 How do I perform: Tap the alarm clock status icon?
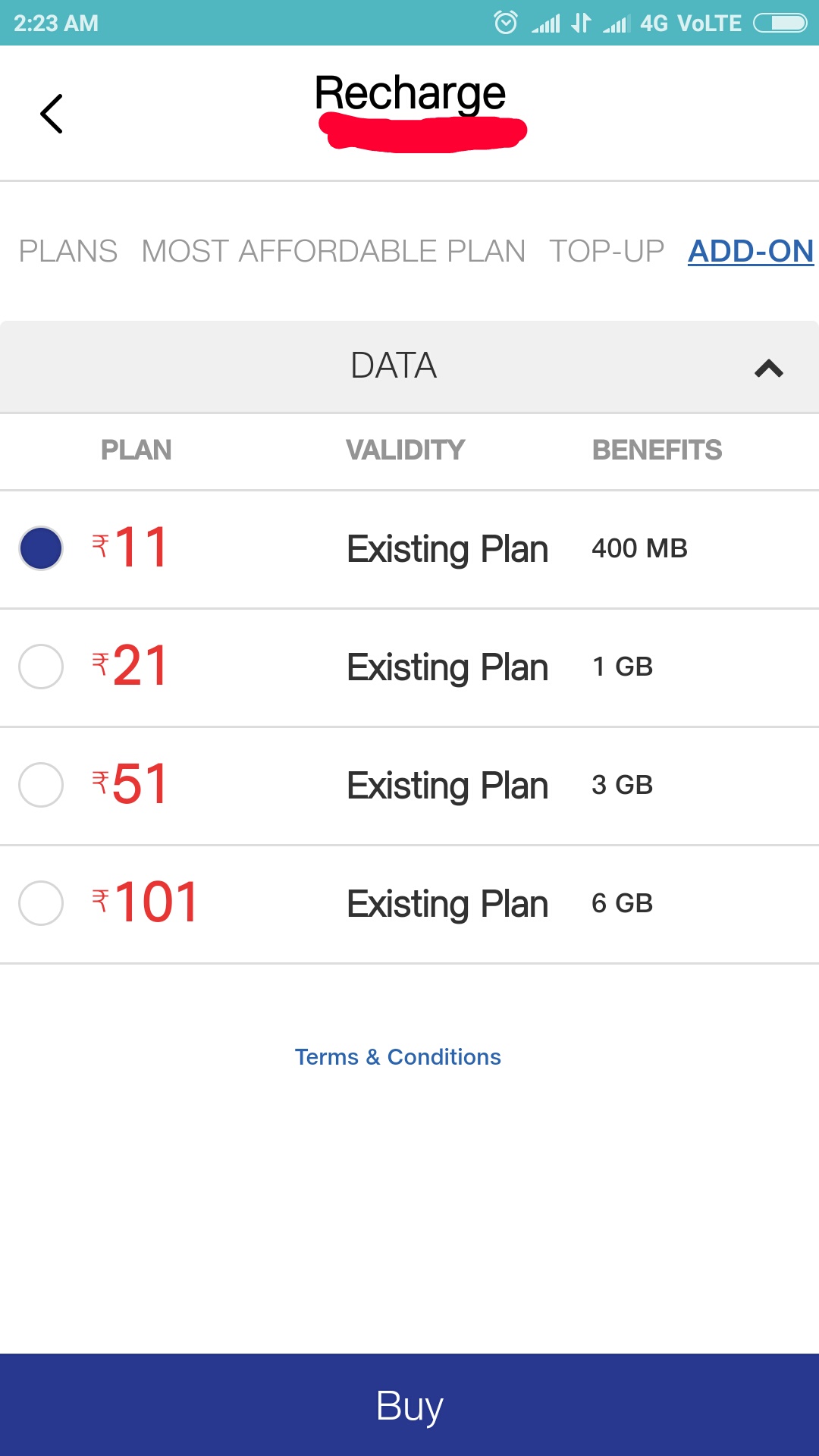(506, 23)
